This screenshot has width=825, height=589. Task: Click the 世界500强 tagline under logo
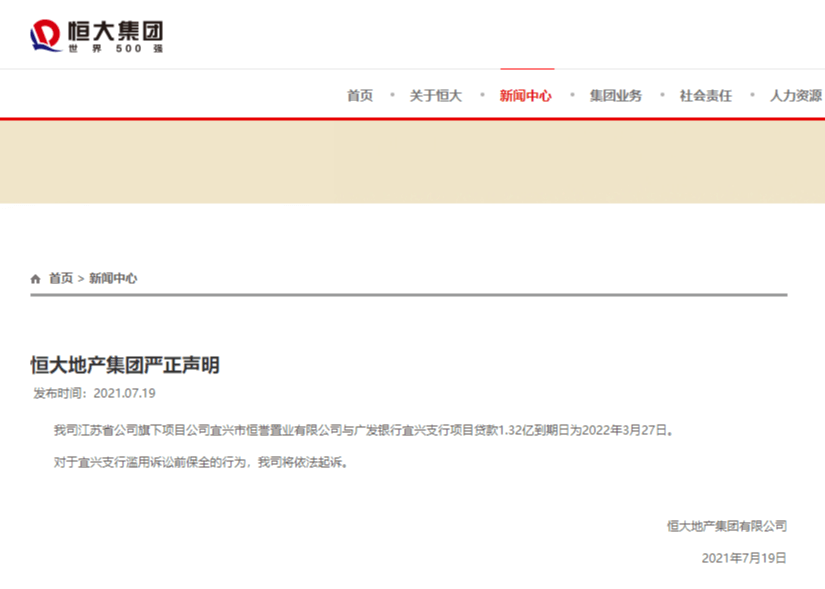coord(116,48)
